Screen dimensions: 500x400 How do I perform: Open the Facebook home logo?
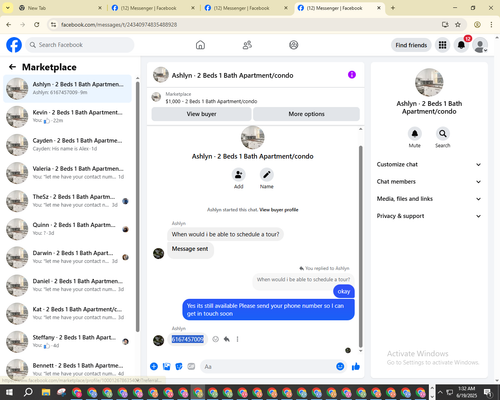[x=14, y=45]
